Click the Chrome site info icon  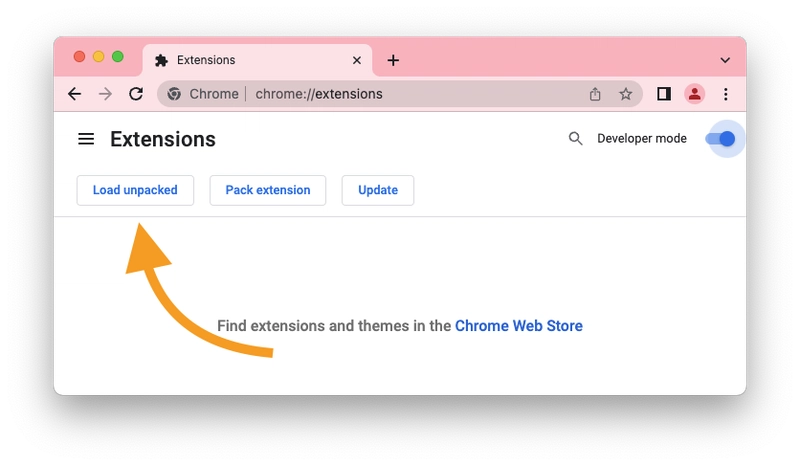(x=174, y=94)
